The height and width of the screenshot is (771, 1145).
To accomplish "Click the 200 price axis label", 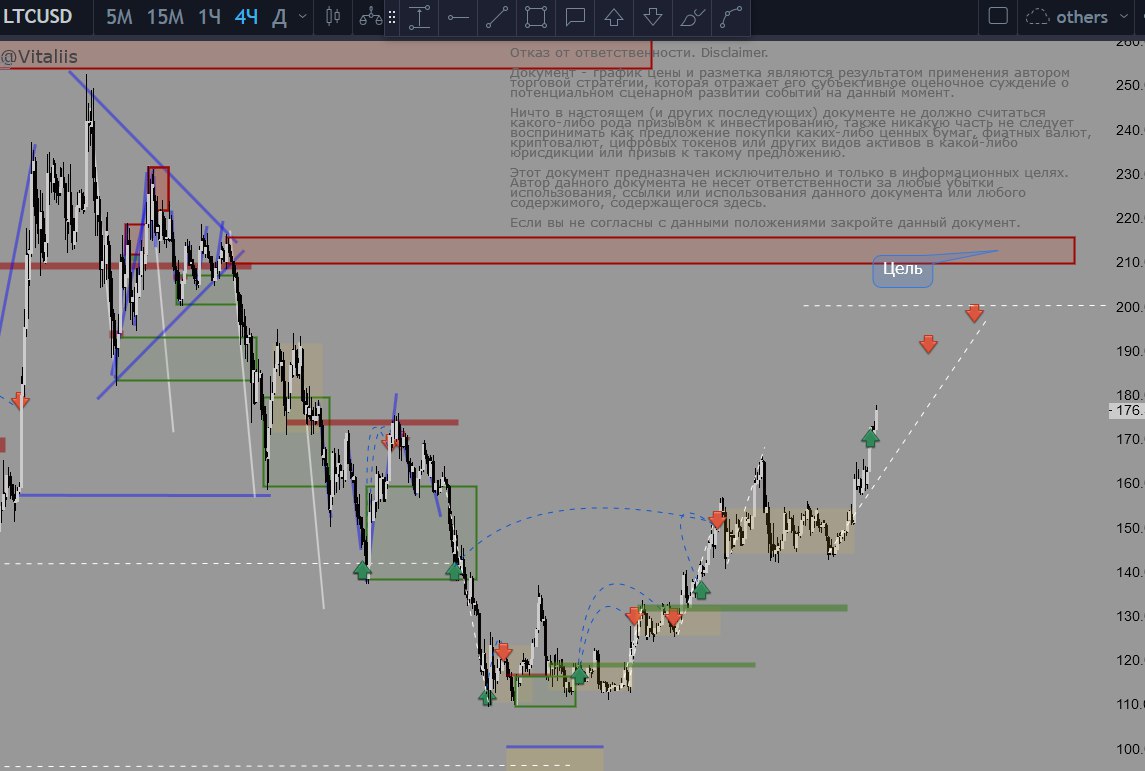I will pos(1129,307).
